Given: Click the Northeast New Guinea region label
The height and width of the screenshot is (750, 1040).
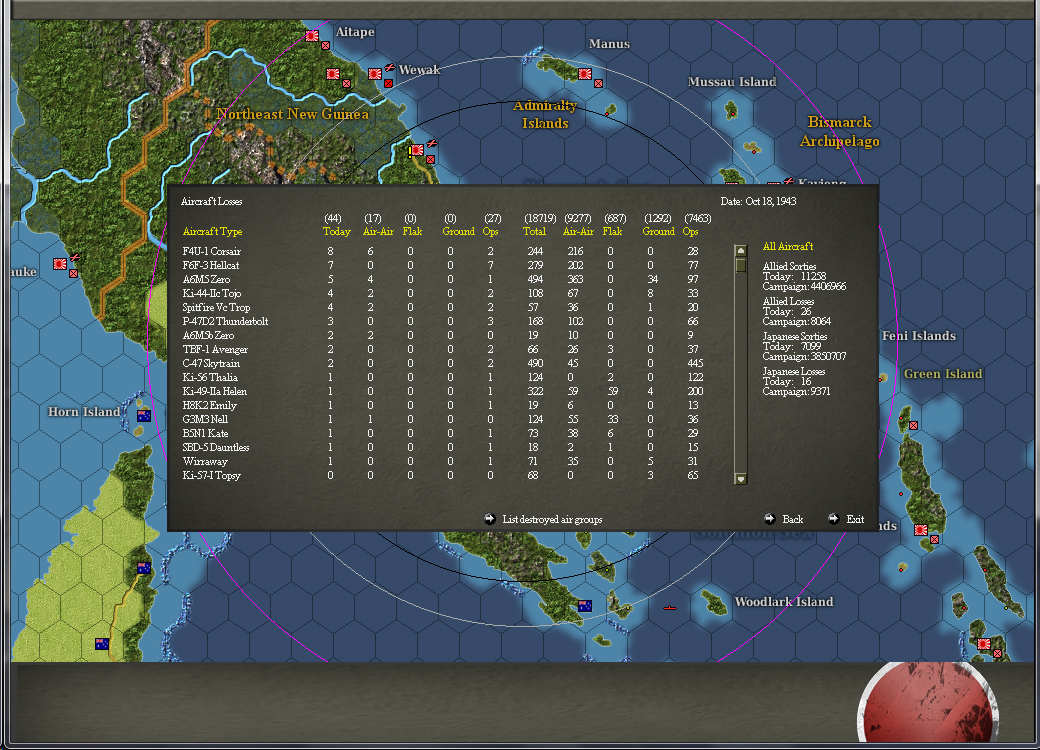Looking at the screenshot, I should (292, 114).
